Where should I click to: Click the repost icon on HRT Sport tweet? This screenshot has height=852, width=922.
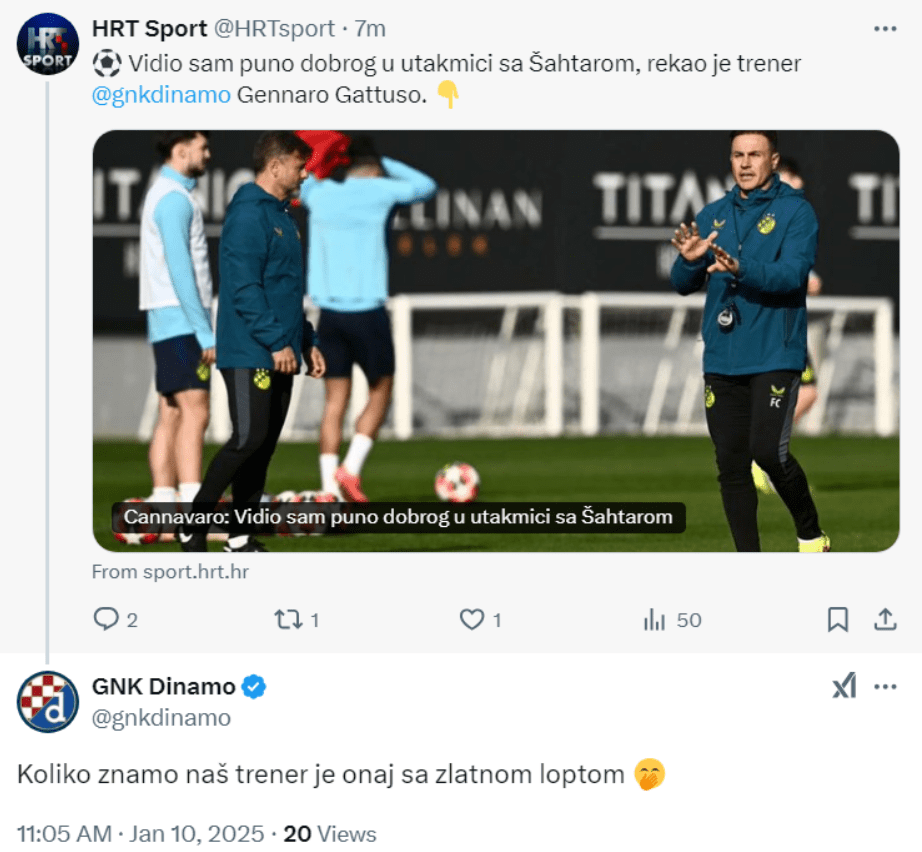click(288, 619)
